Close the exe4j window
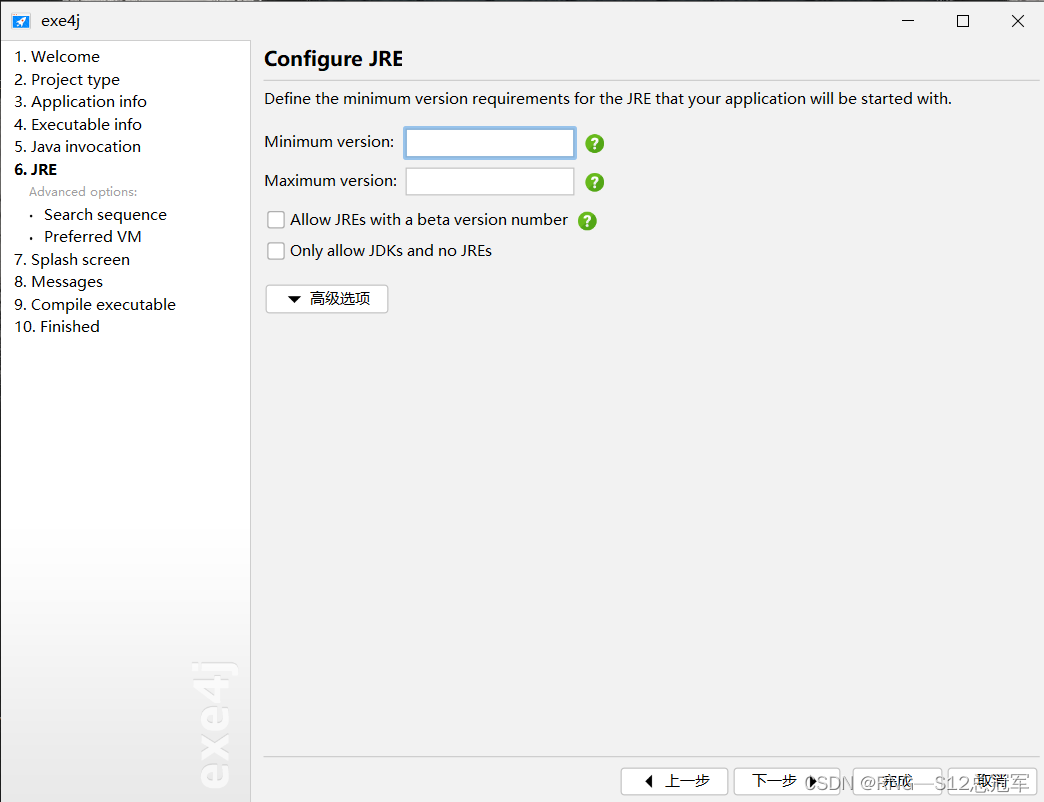The height and width of the screenshot is (802, 1044). click(1018, 21)
